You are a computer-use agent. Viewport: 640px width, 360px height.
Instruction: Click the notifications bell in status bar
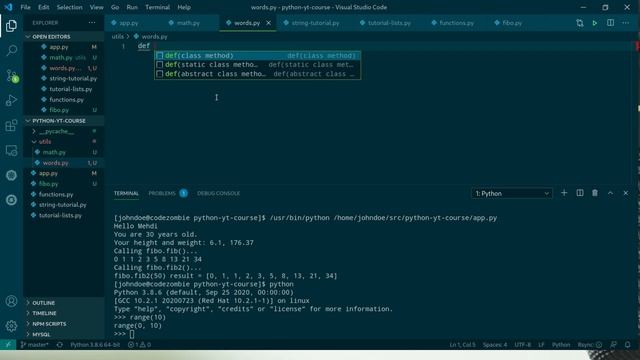(x=628, y=344)
